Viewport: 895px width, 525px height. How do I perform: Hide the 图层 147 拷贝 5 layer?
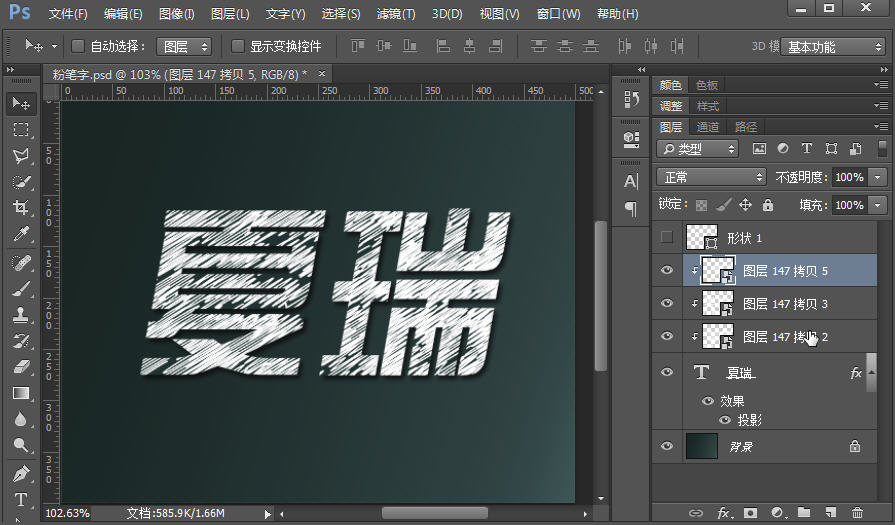tap(667, 270)
